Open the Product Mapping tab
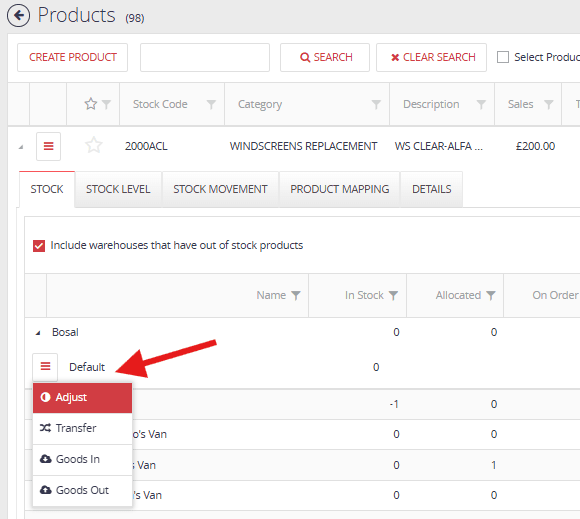The width and height of the screenshot is (580, 519). [x=340, y=189]
